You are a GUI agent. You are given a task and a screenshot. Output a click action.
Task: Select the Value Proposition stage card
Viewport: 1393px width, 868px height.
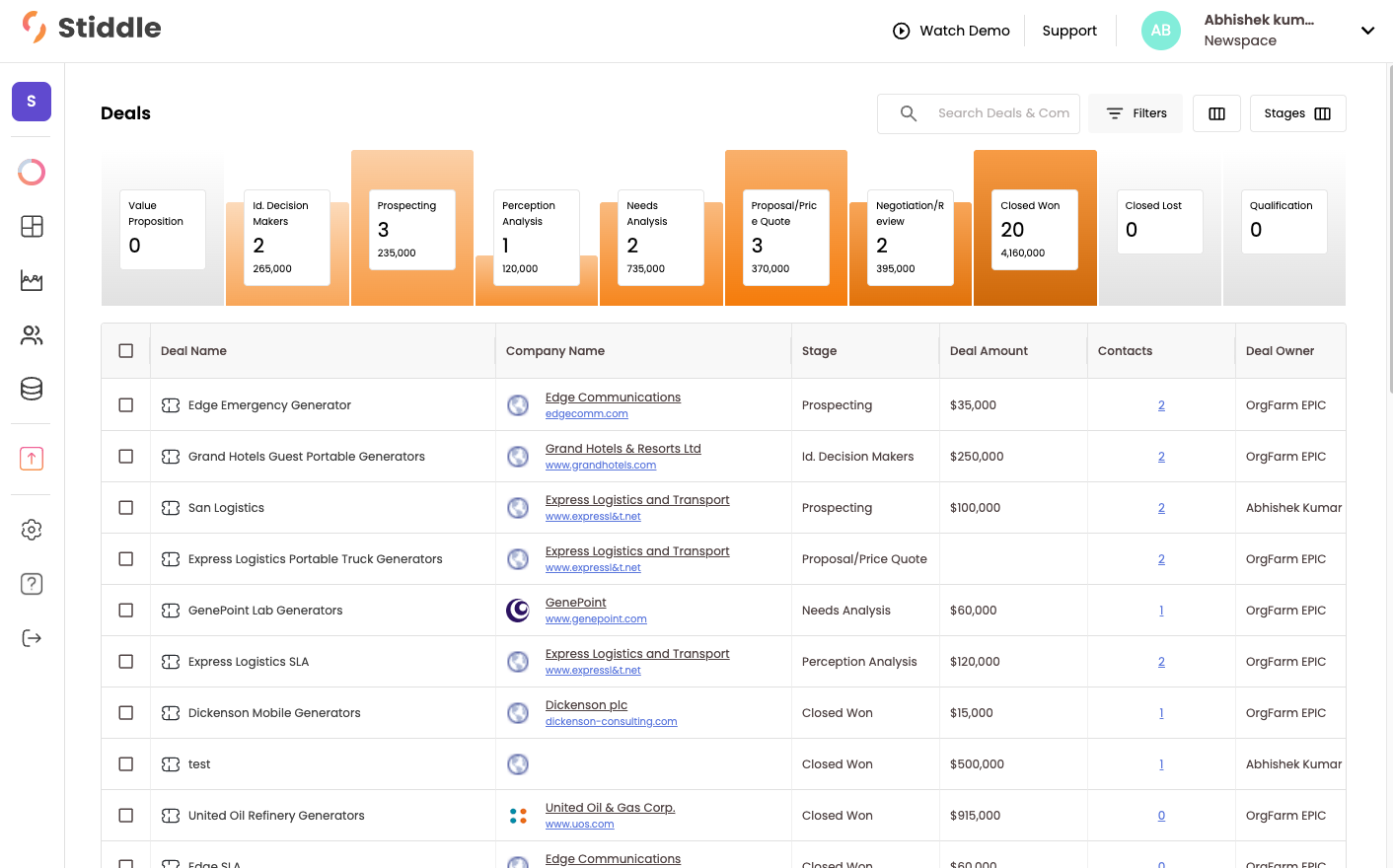tap(163, 230)
